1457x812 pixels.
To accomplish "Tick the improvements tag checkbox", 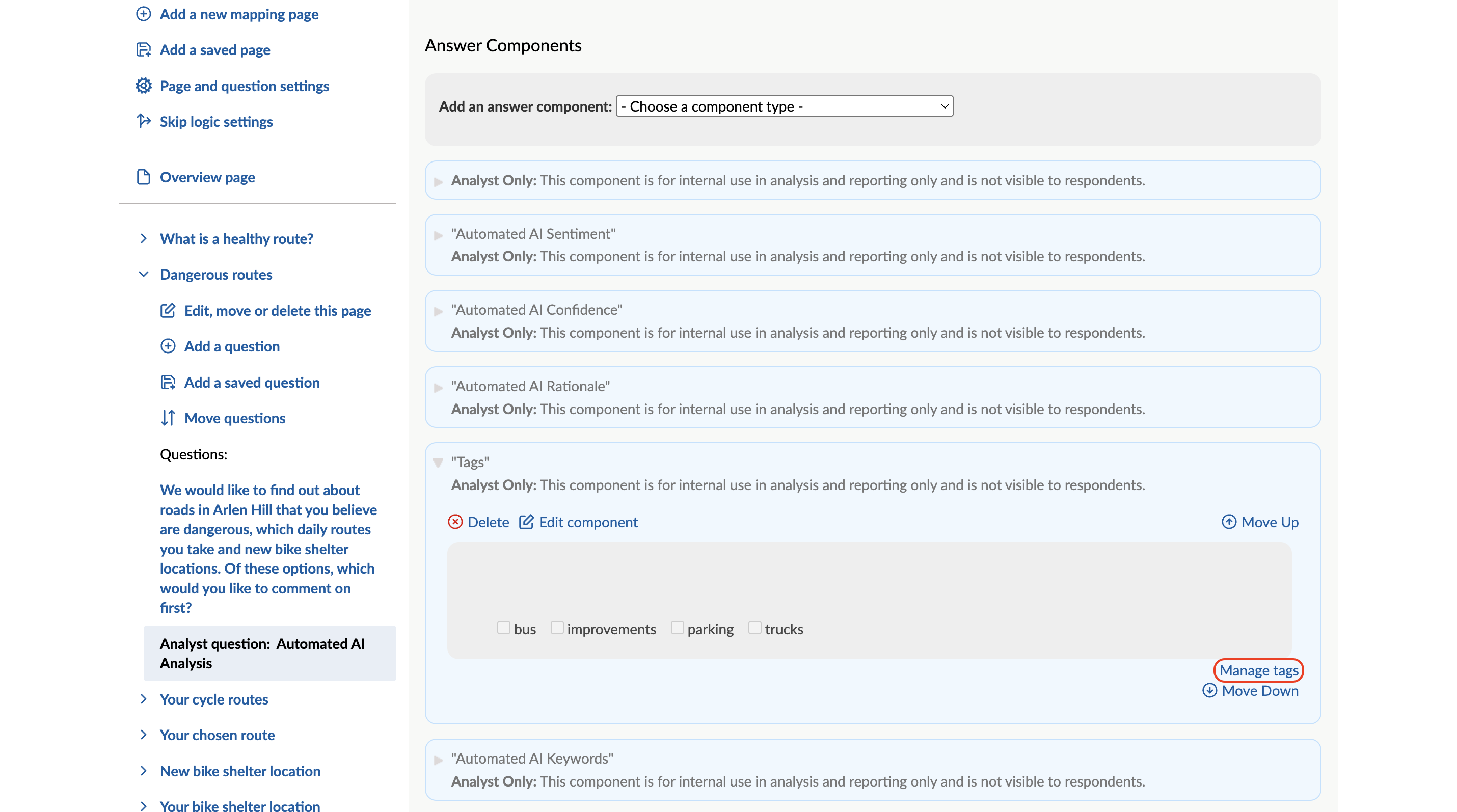I will [x=557, y=628].
